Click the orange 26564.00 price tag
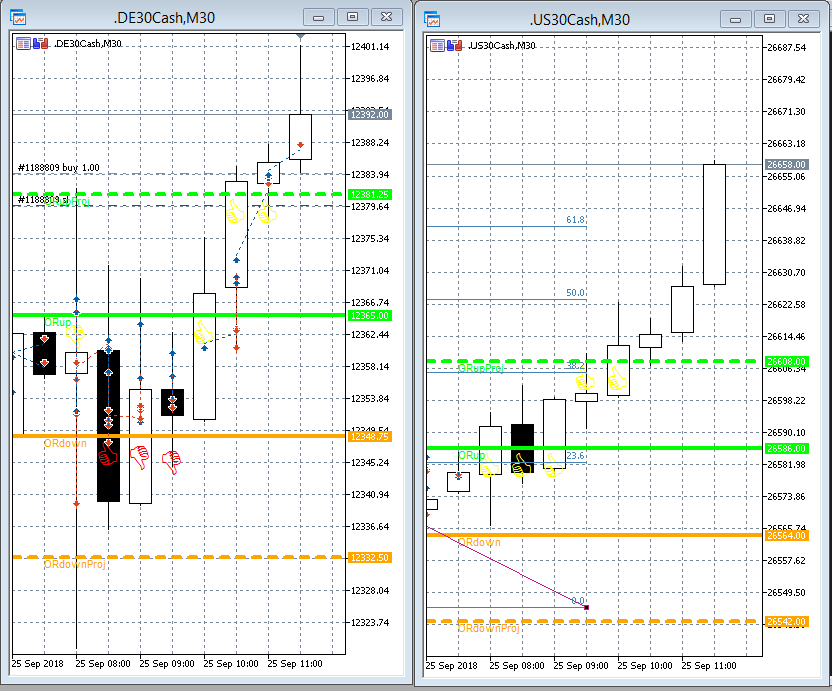Viewport: 832px width, 691px height. pyautogui.click(x=787, y=536)
